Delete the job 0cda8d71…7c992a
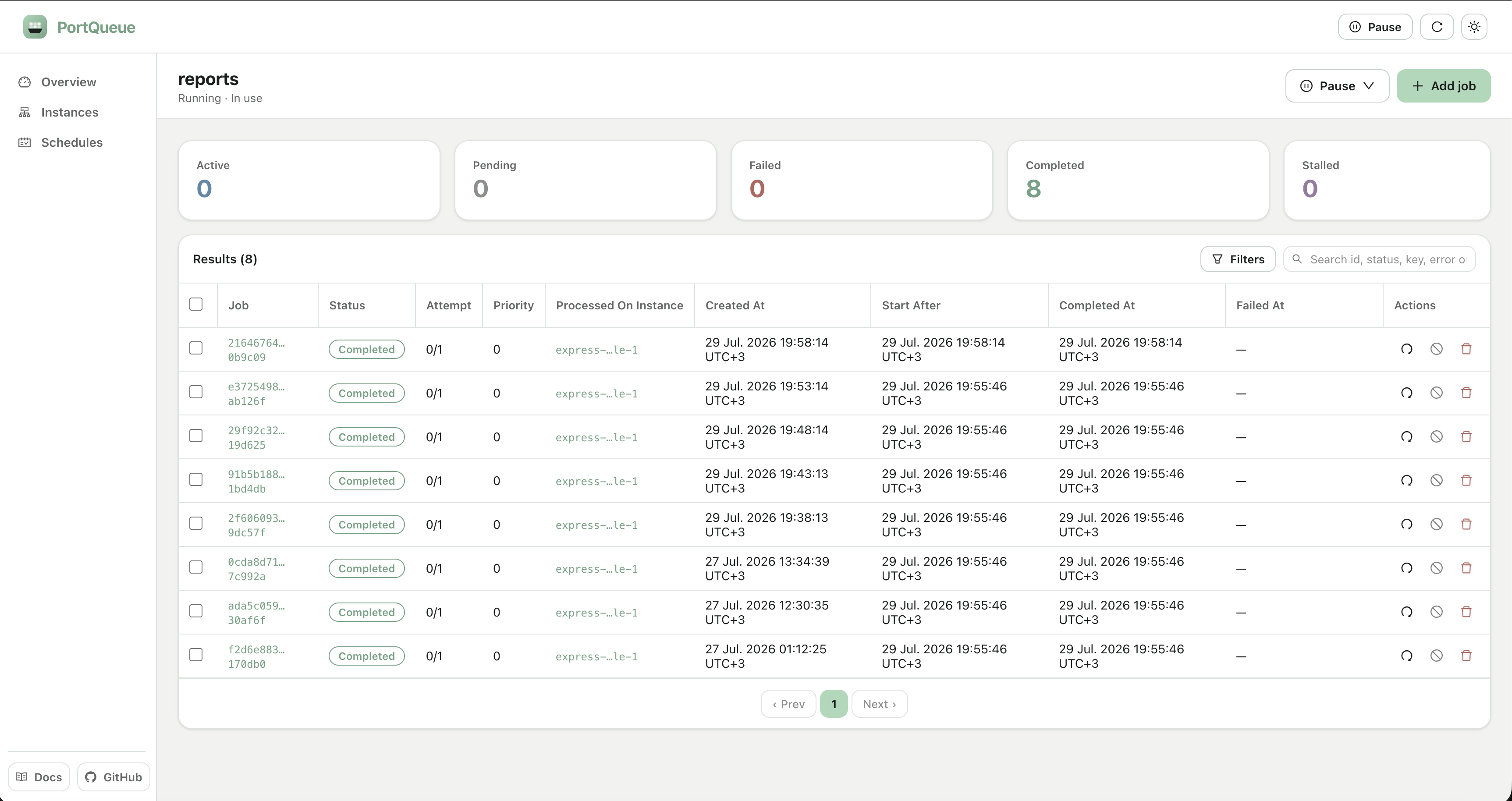This screenshot has height=801, width=1512. click(x=1466, y=568)
